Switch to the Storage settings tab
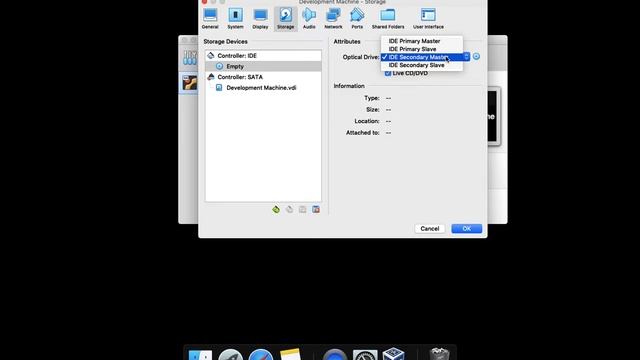This screenshot has width=640, height=360. [x=285, y=18]
